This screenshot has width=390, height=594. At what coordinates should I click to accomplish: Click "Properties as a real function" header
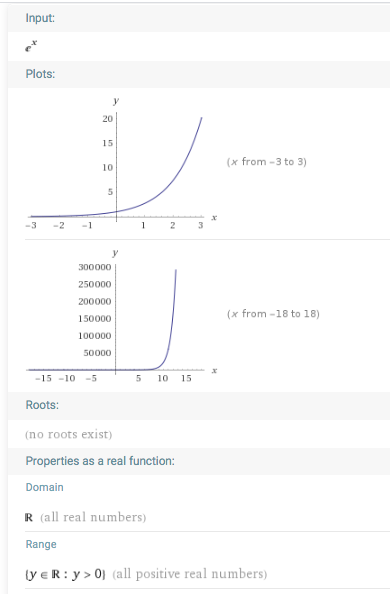[x=100, y=461]
